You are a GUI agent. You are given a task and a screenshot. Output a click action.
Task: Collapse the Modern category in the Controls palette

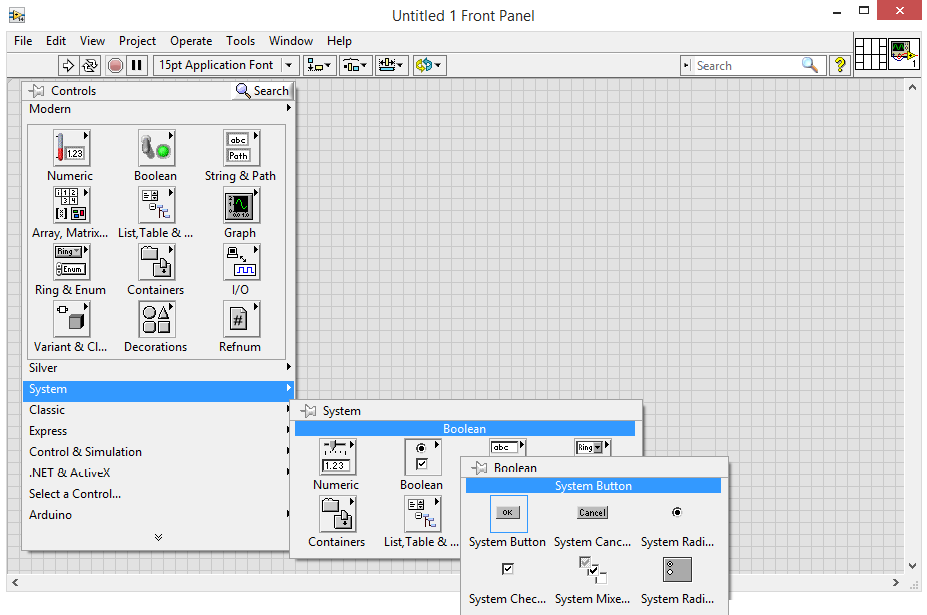(x=160, y=109)
